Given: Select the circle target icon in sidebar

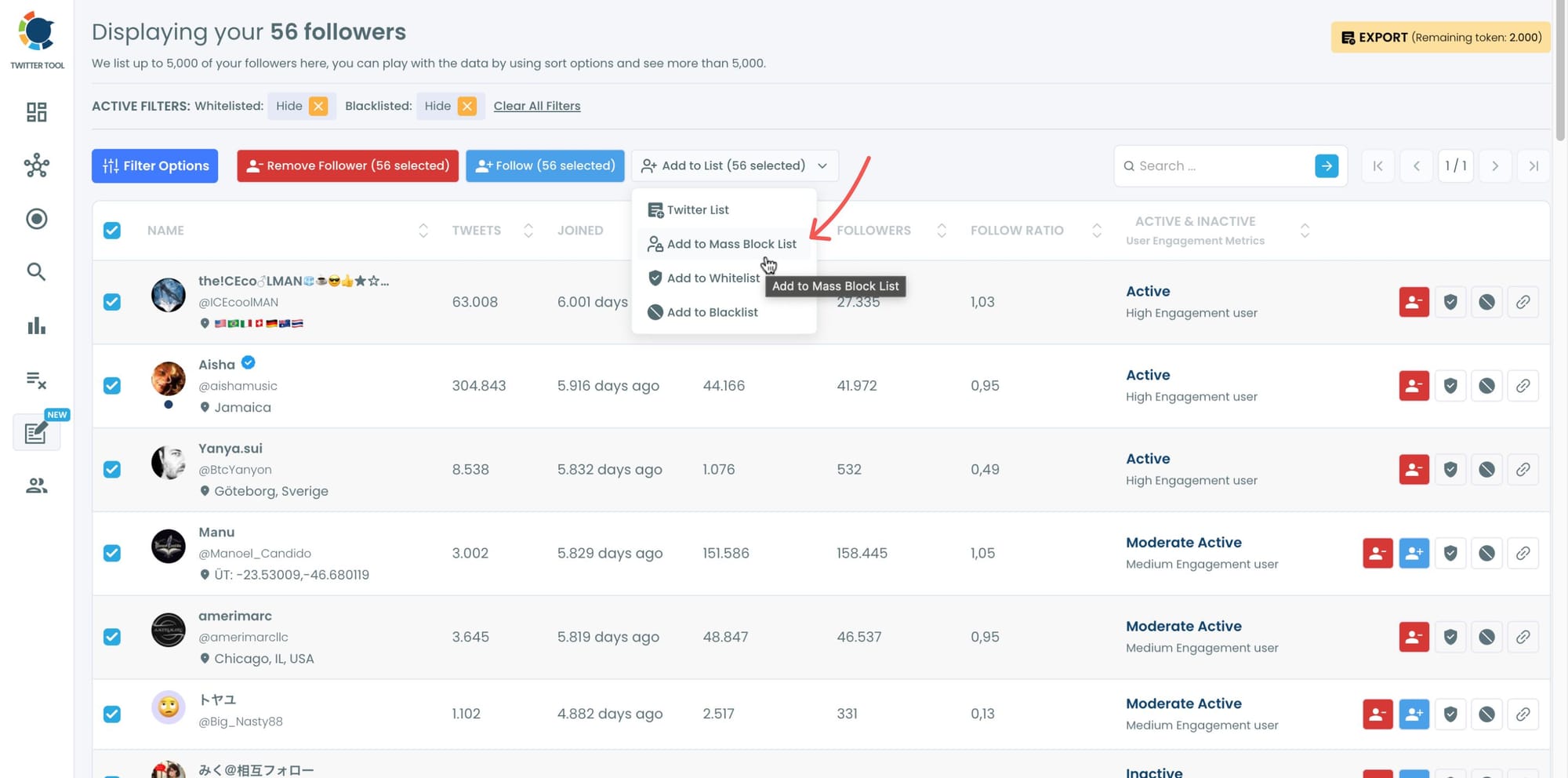Looking at the screenshot, I should click(36, 219).
